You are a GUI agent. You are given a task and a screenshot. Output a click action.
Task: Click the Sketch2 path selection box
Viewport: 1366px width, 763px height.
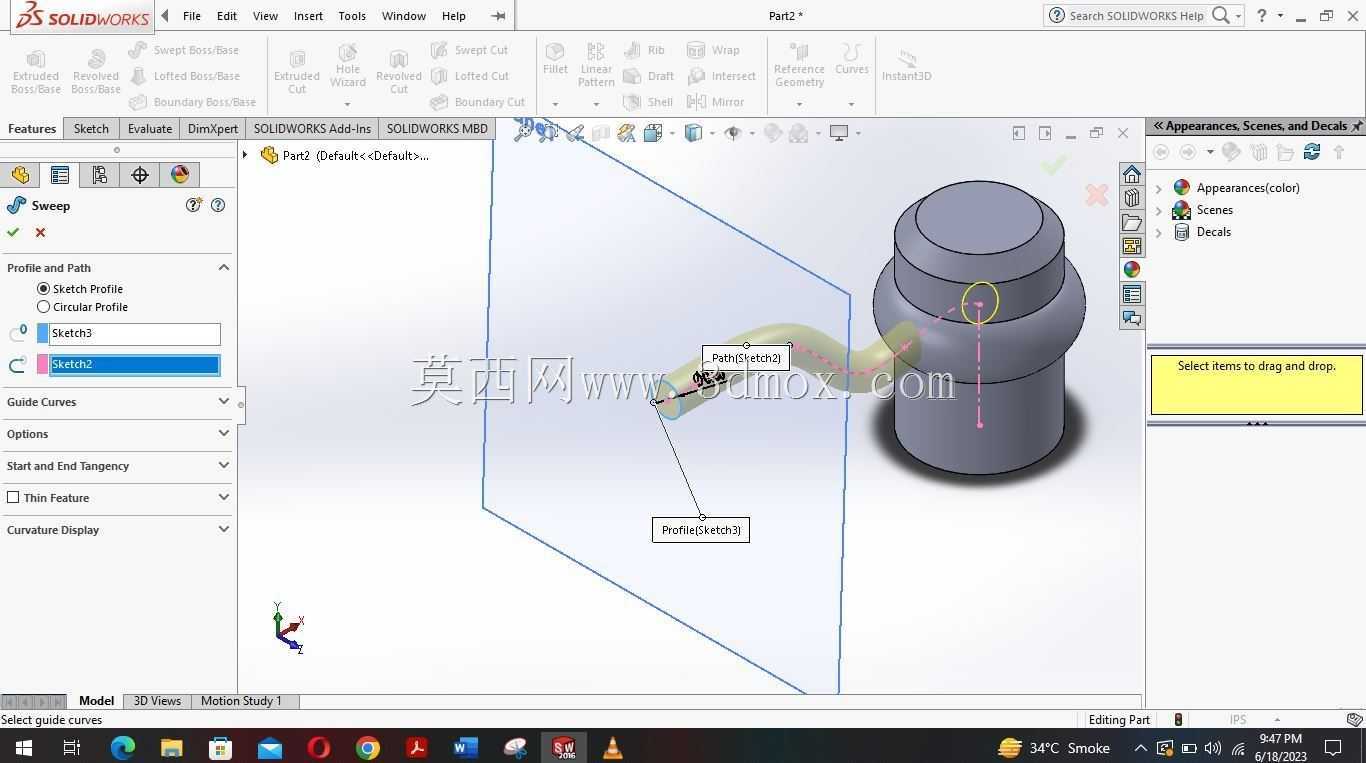(x=134, y=365)
